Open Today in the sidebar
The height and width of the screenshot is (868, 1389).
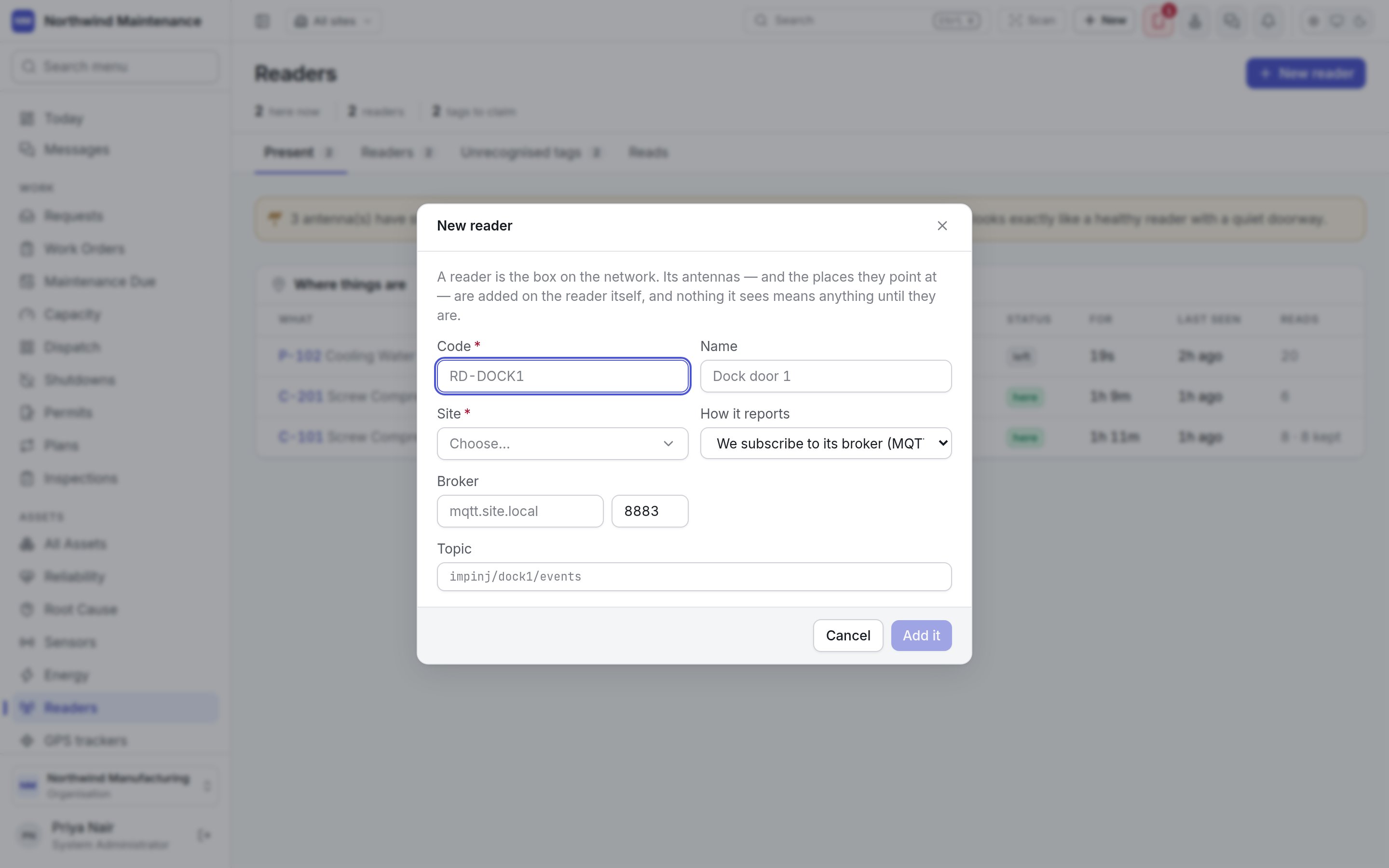[x=115, y=119]
